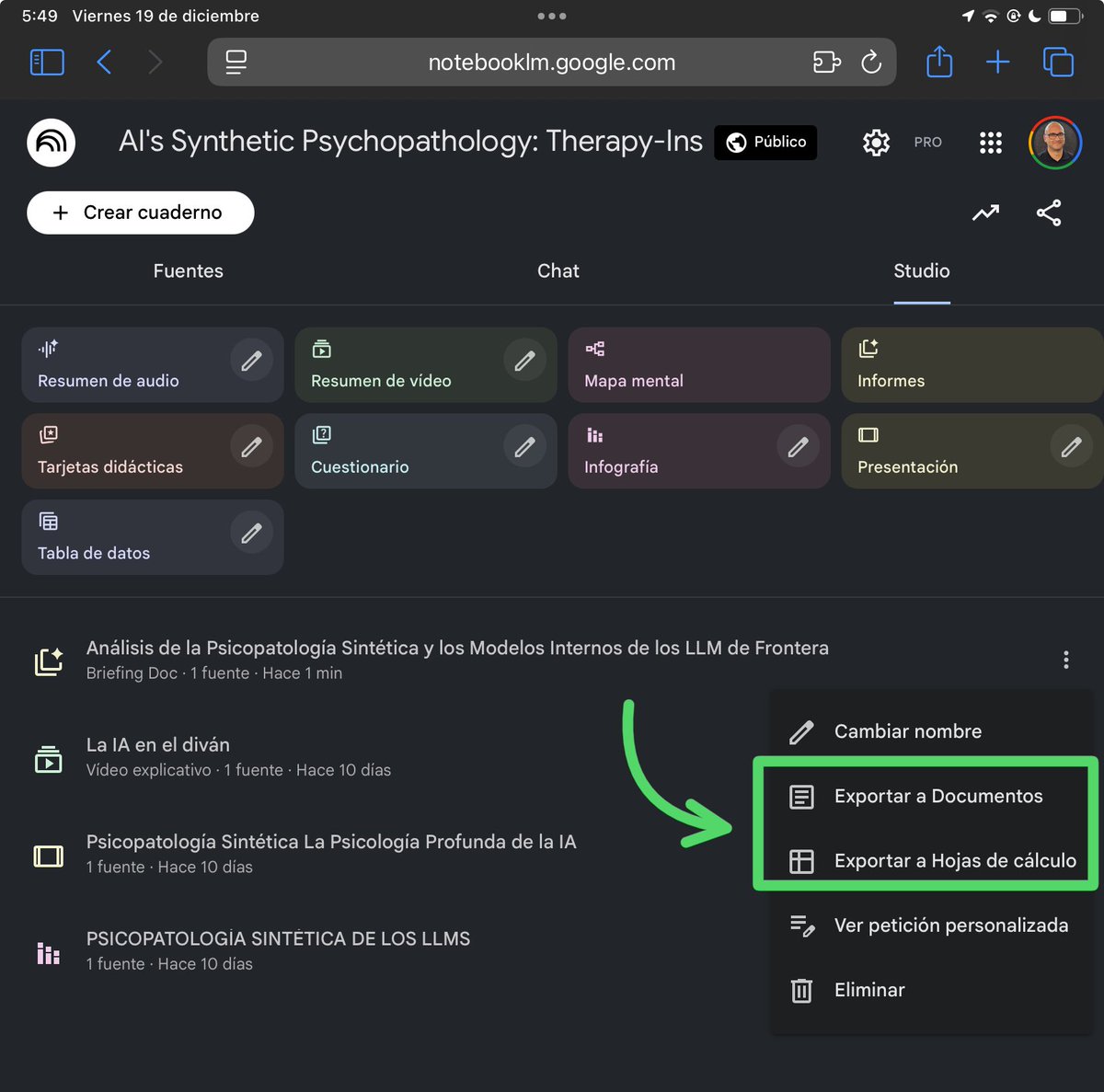The image size is (1104, 1092).
Task: Click the Crear cuaderno button
Action: [x=141, y=213]
